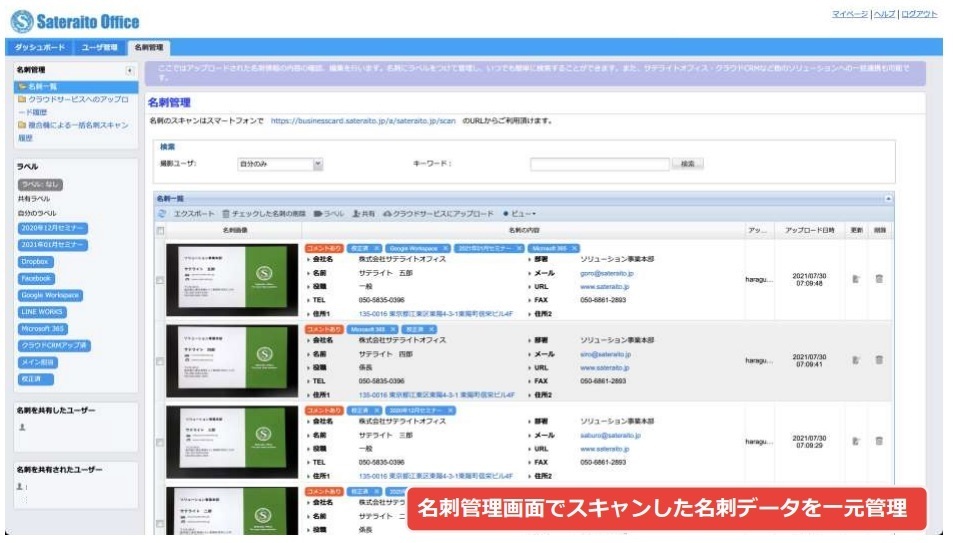Image resolution: width=953 pixels, height=543 pixels.
Task: Click the キーワード search input field
Action: (x=599, y=164)
